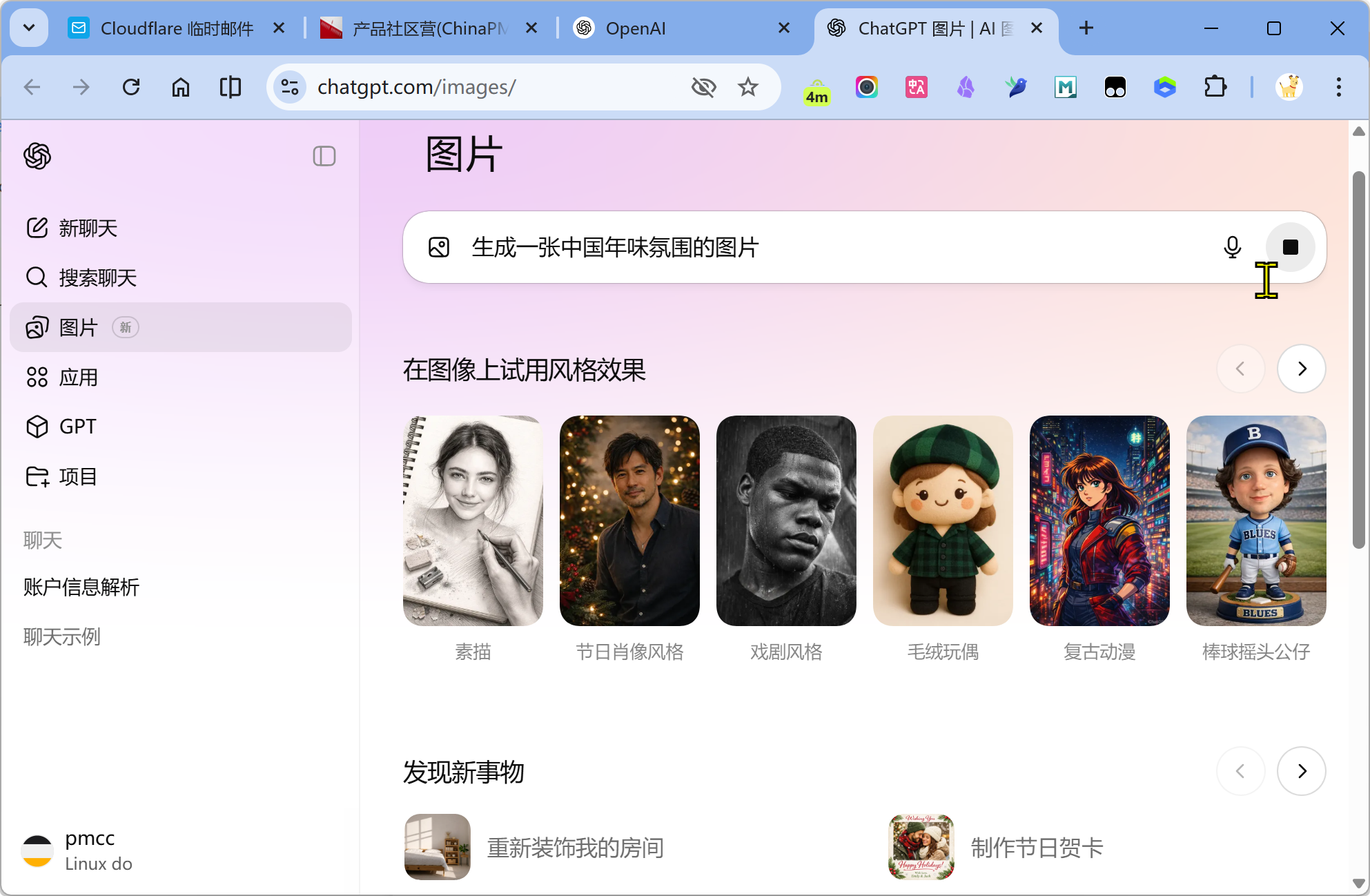Click the crossed-eye tracking protection icon
Viewport: 1370px width, 896px height.
tap(703, 87)
